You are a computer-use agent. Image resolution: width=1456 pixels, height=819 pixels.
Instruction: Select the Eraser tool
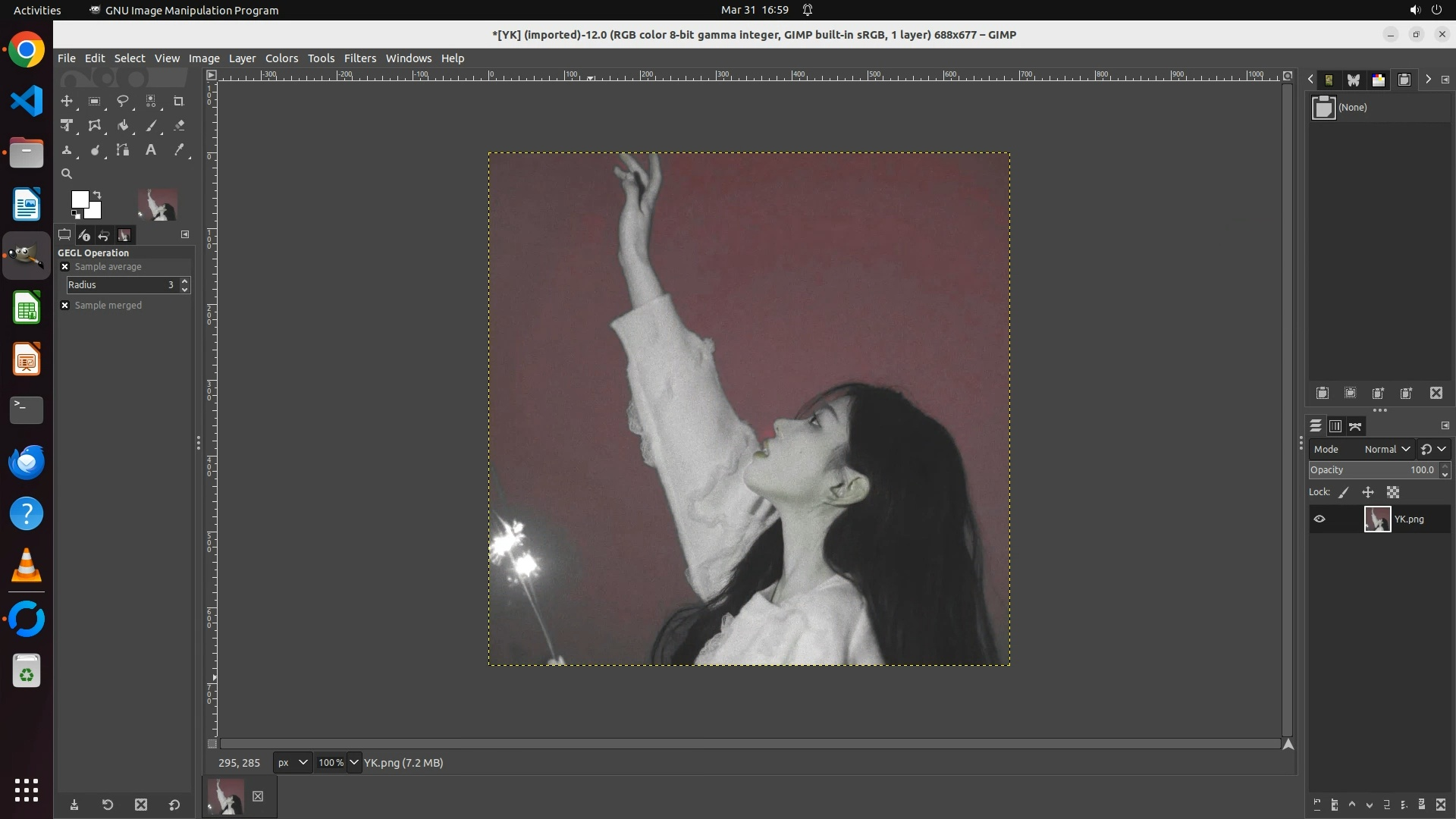tap(179, 126)
